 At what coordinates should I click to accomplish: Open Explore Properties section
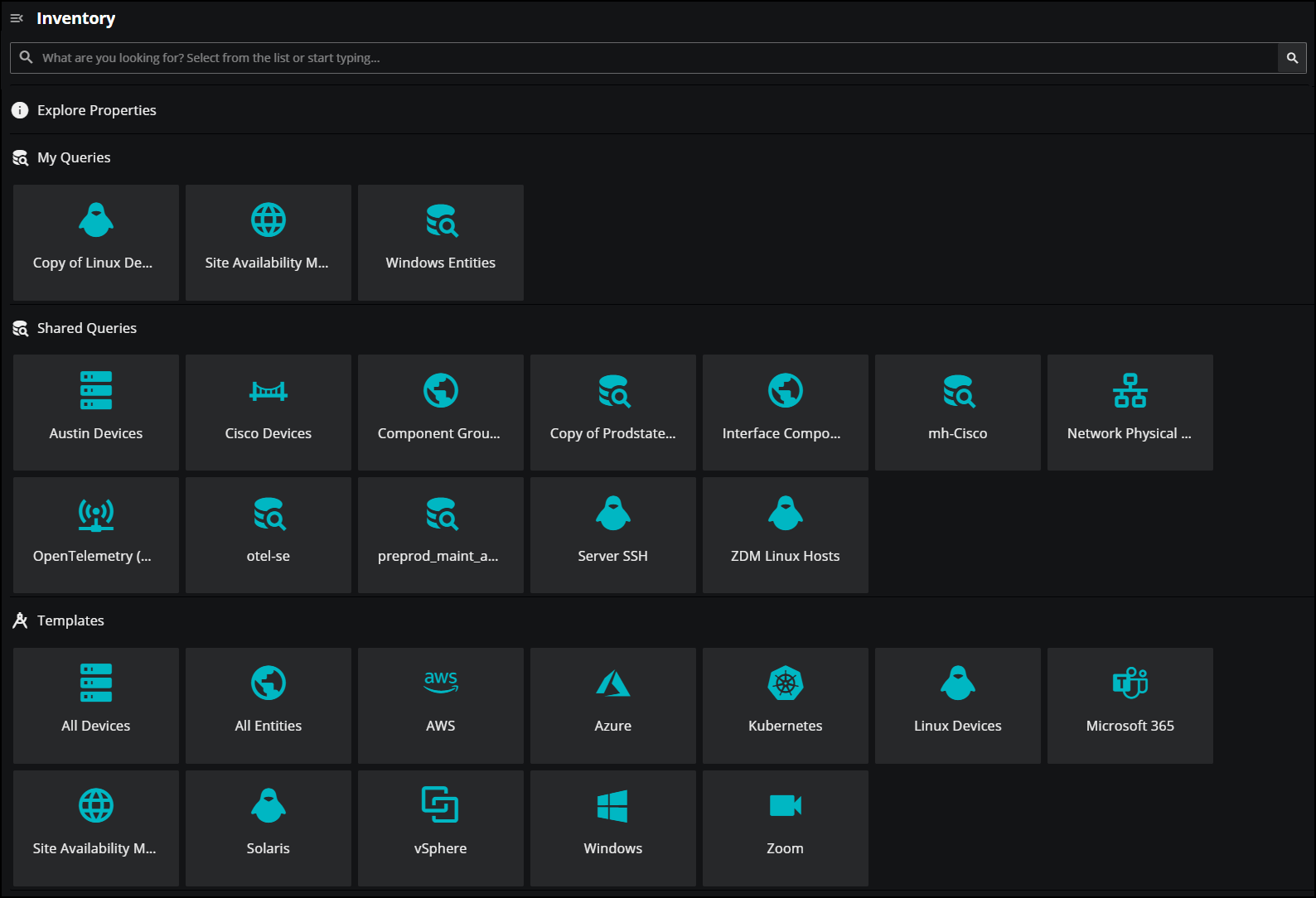[96, 110]
